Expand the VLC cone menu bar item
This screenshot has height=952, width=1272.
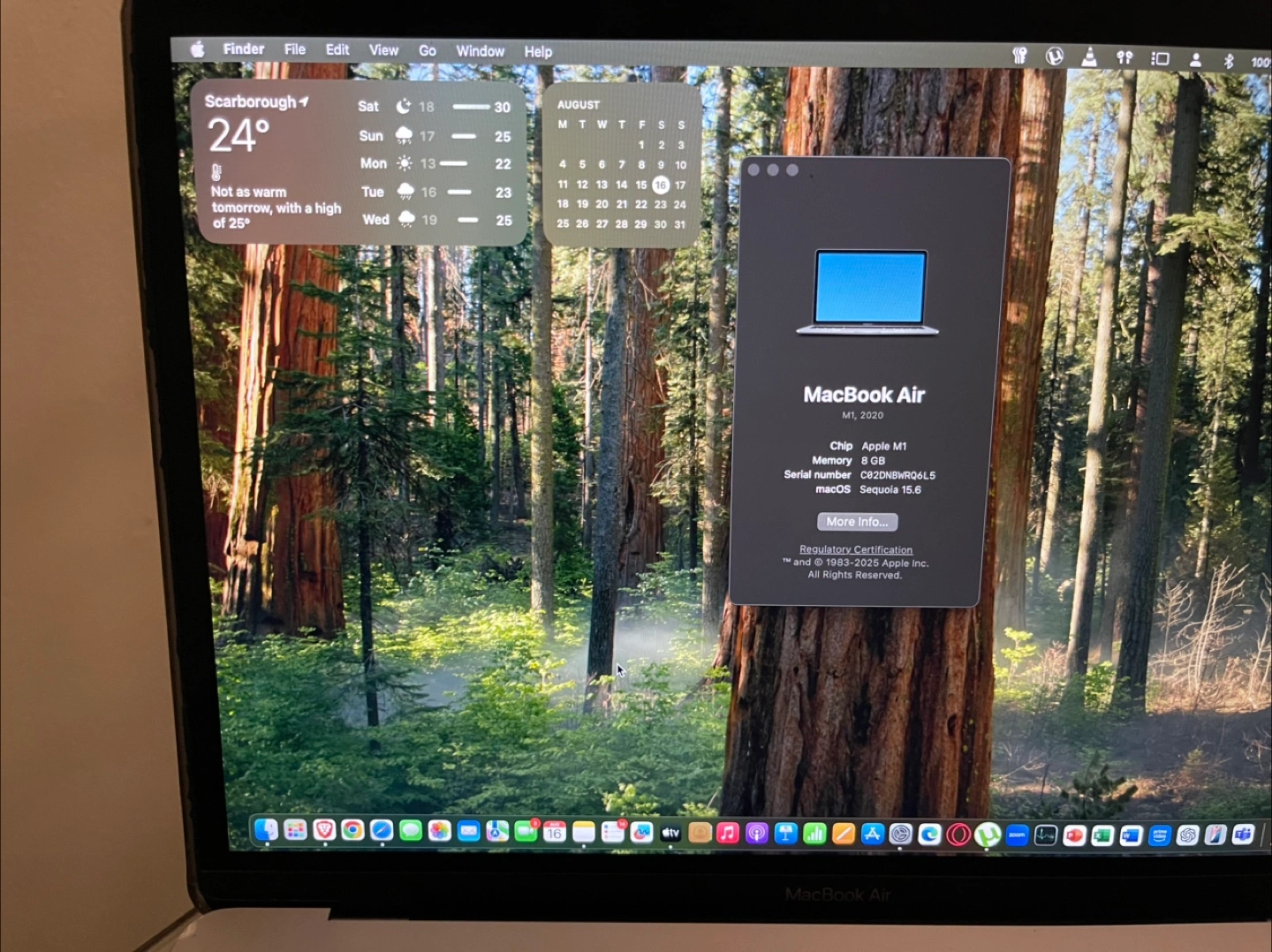click(x=1089, y=57)
